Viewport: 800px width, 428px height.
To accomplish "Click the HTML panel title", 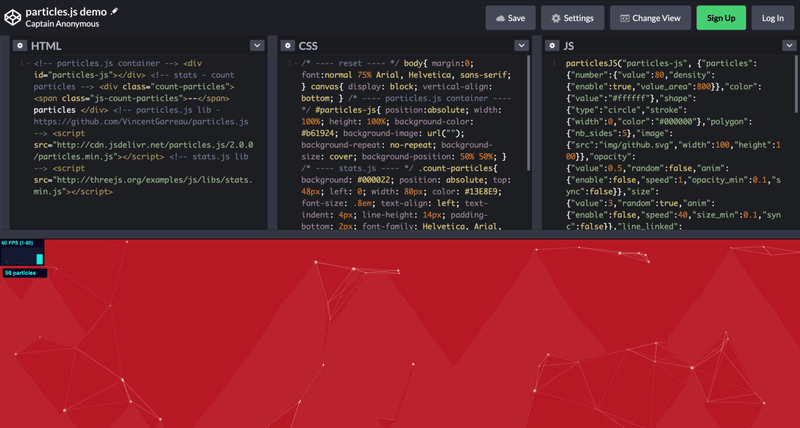I will coord(46,46).
